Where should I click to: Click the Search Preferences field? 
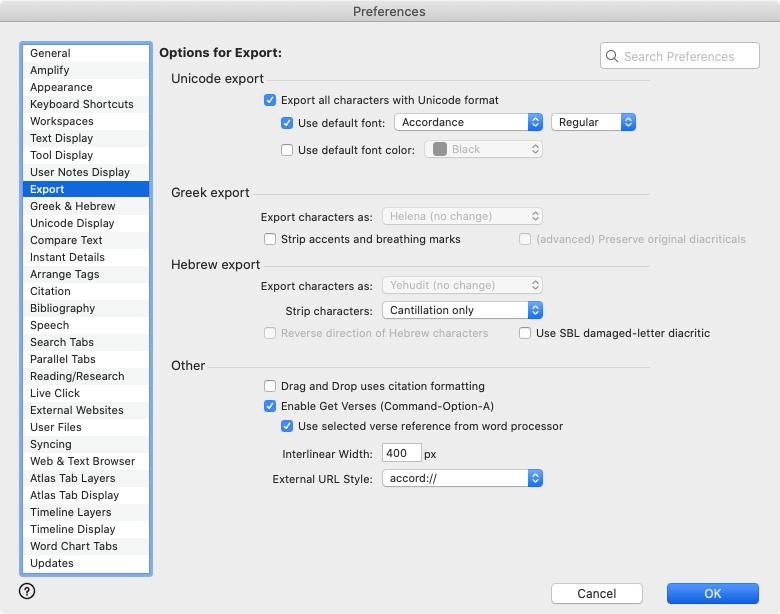(688, 57)
